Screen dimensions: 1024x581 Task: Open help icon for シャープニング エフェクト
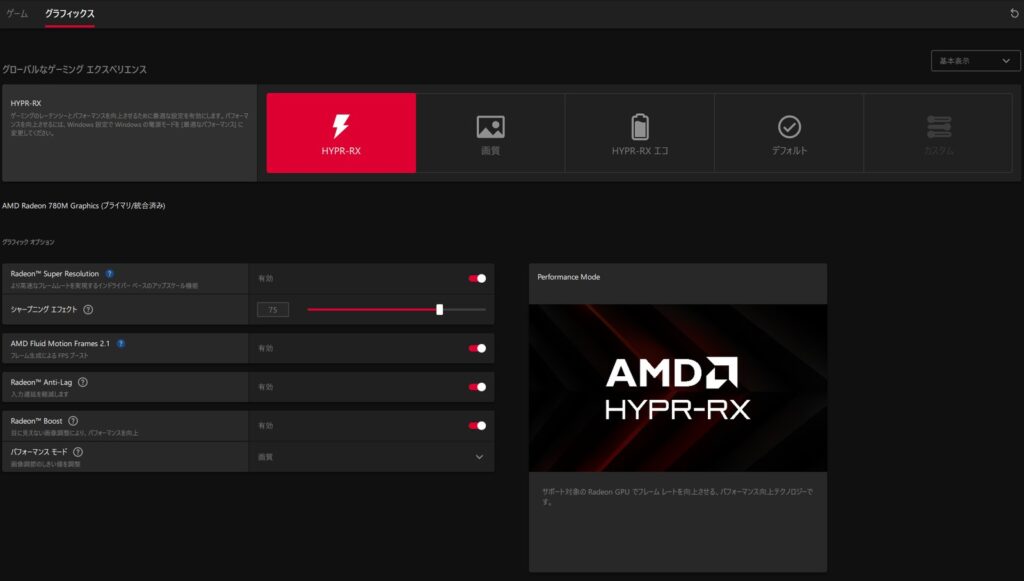pos(88,309)
